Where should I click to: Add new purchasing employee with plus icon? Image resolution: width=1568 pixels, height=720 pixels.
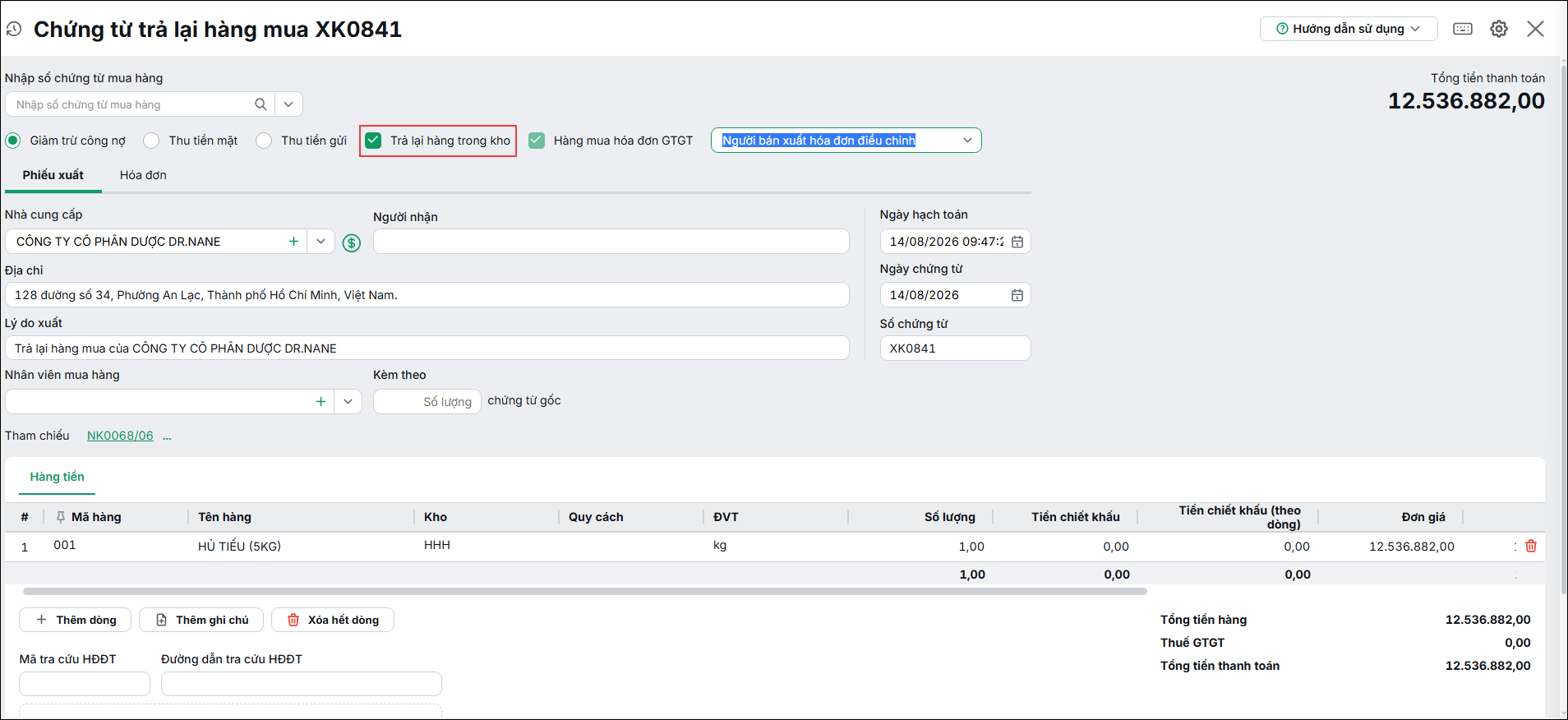point(321,402)
